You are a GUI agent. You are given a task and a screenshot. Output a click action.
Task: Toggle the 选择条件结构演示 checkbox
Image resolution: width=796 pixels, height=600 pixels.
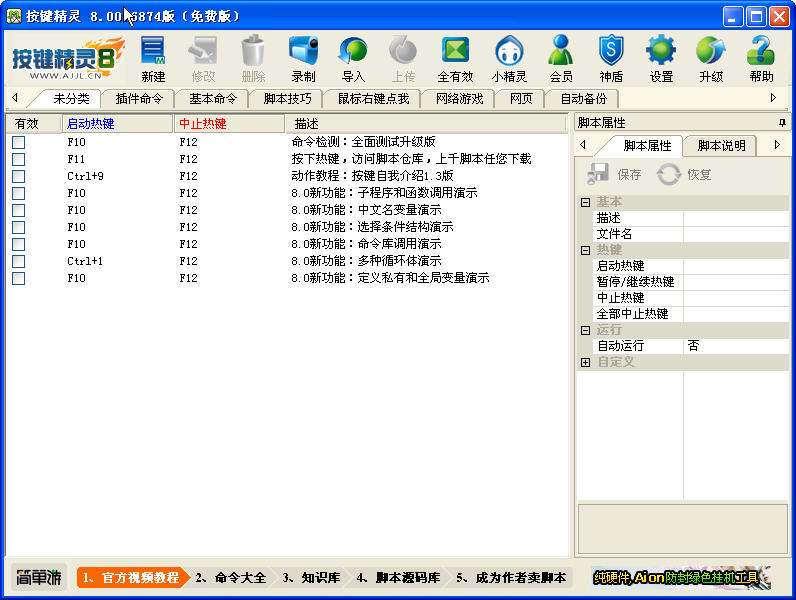[19, 227]
